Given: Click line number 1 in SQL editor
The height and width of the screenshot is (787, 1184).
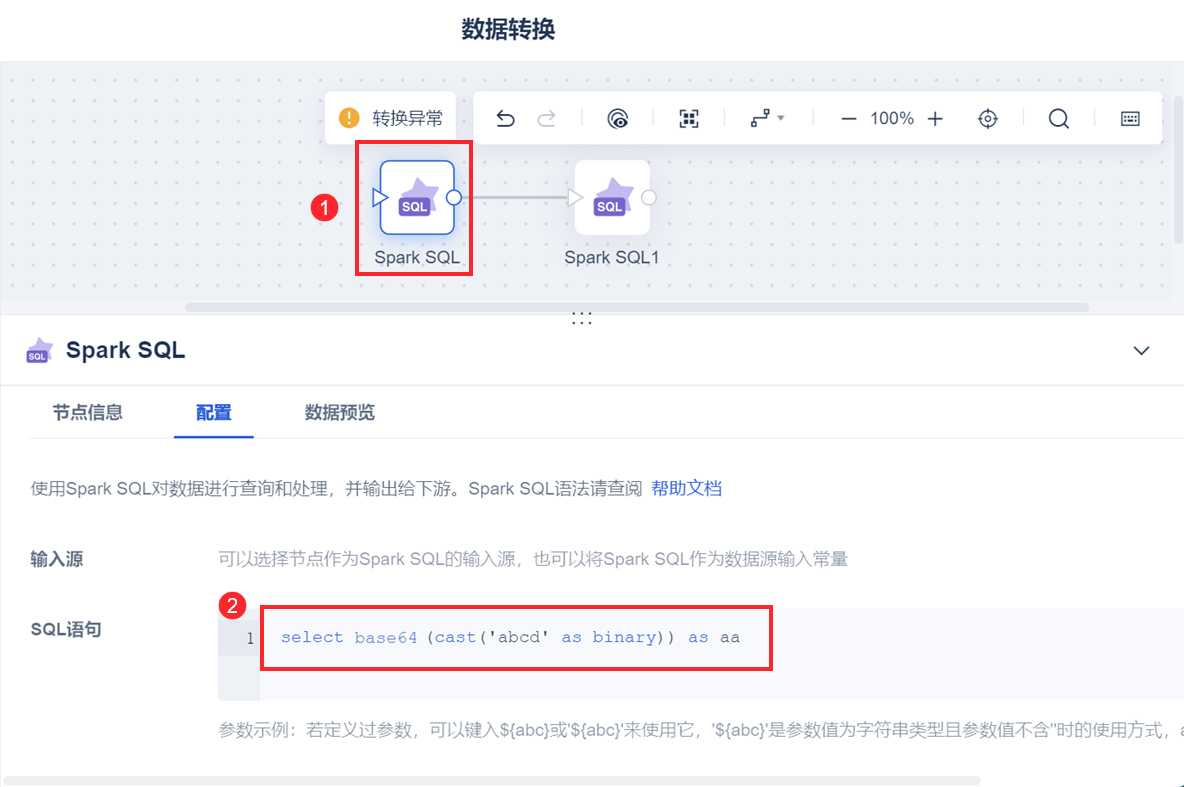Looking at the screenshot, I should click(x=250, y=638).
